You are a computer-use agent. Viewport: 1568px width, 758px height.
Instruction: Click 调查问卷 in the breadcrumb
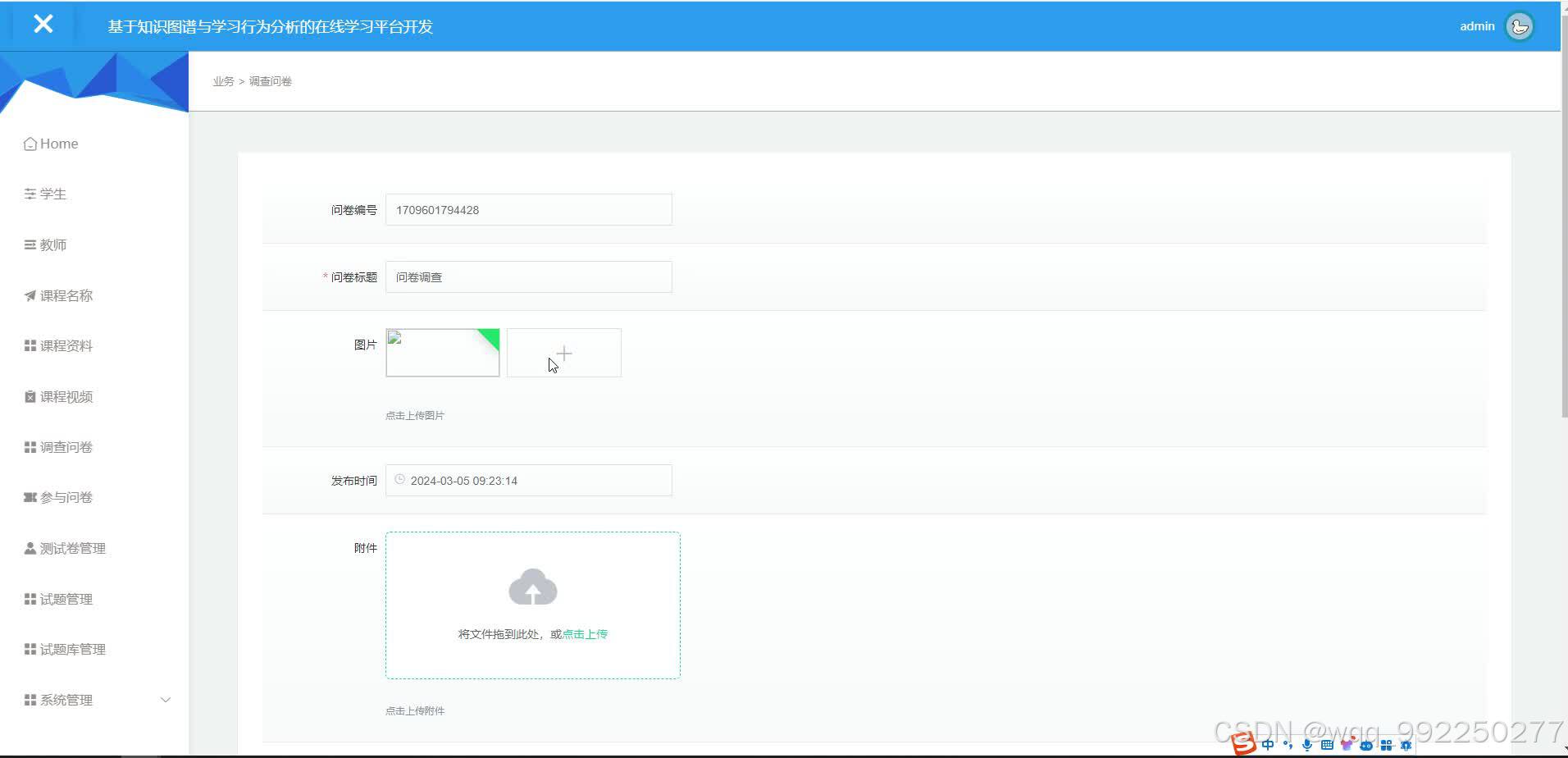point(271,81)
